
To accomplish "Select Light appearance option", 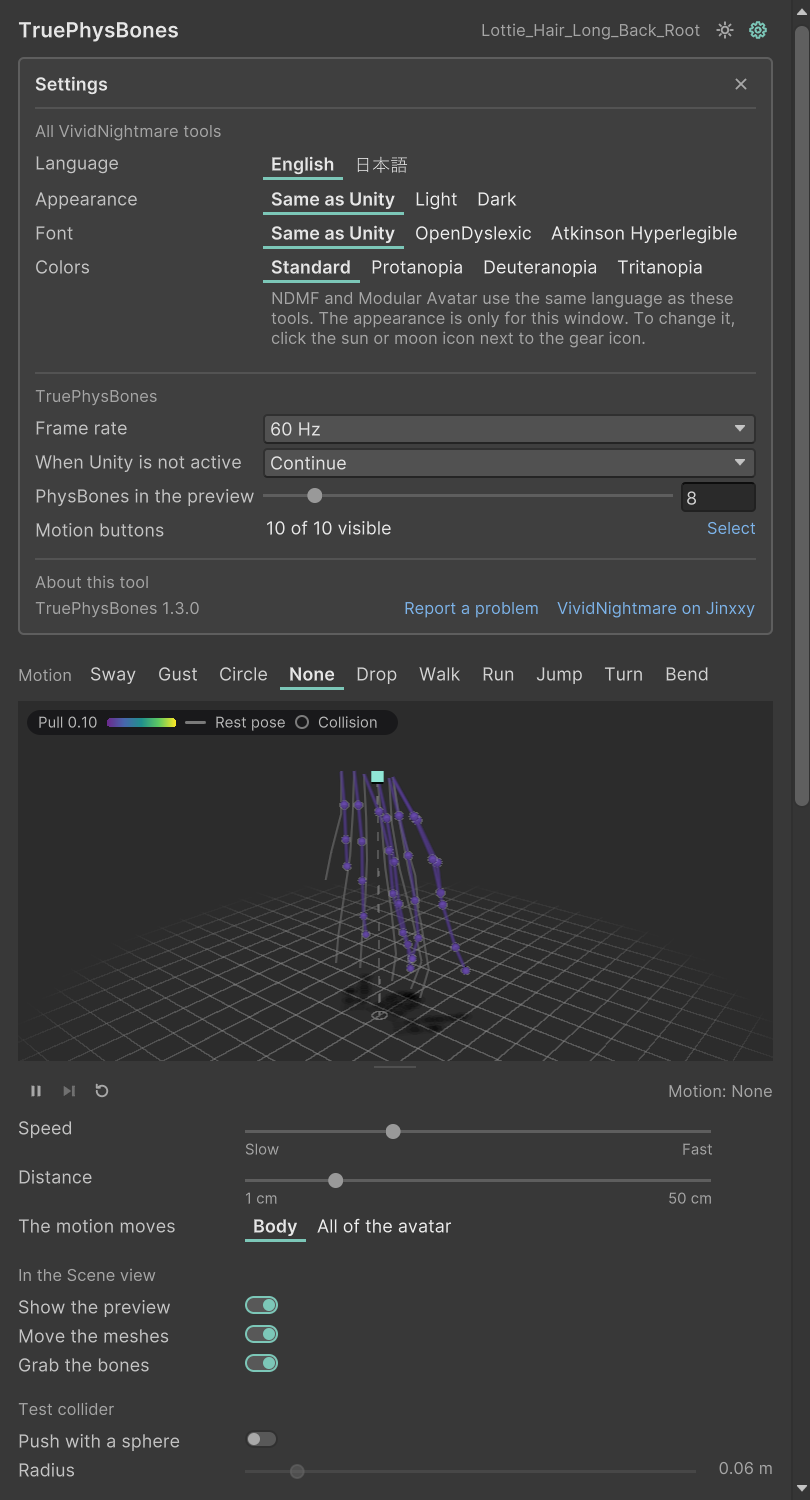I will (x=436, y=199).
